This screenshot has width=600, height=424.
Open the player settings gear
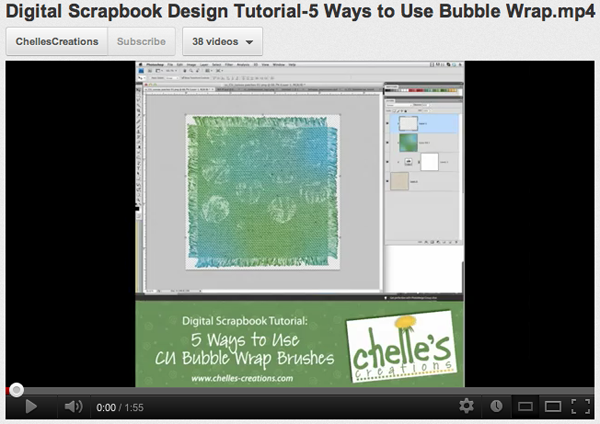(466, 406)
